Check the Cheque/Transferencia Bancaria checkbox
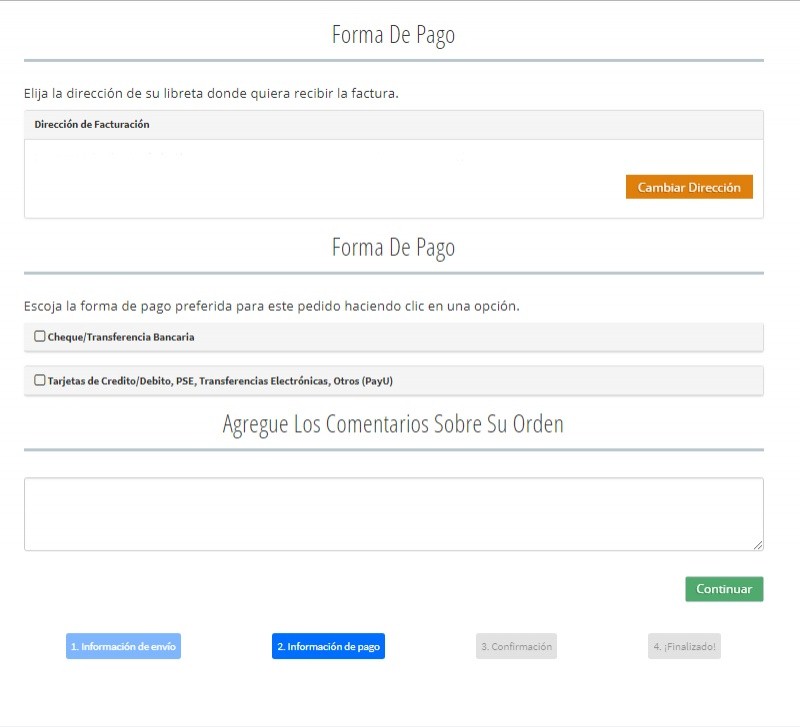This screenshot has height=727, width=800. click(x=40, y=337)
